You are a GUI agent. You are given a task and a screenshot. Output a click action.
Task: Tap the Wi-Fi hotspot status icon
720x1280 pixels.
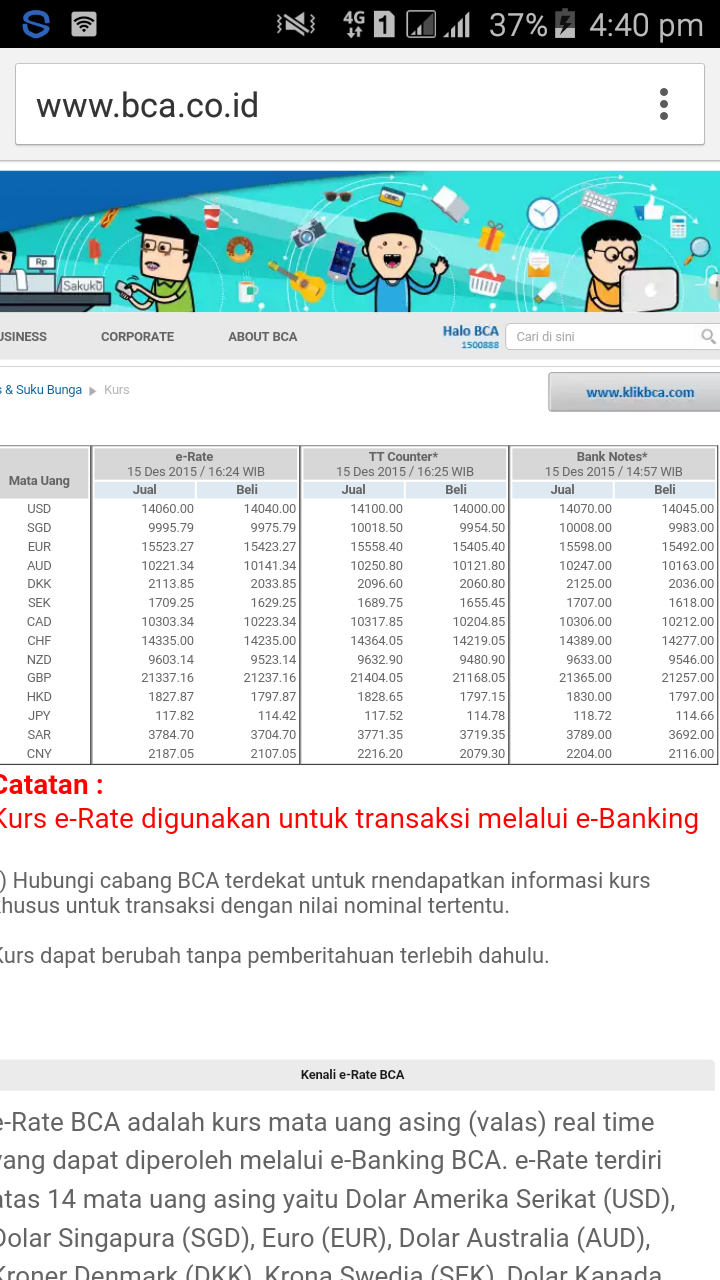pyautogui.click(x=84, y=24)
